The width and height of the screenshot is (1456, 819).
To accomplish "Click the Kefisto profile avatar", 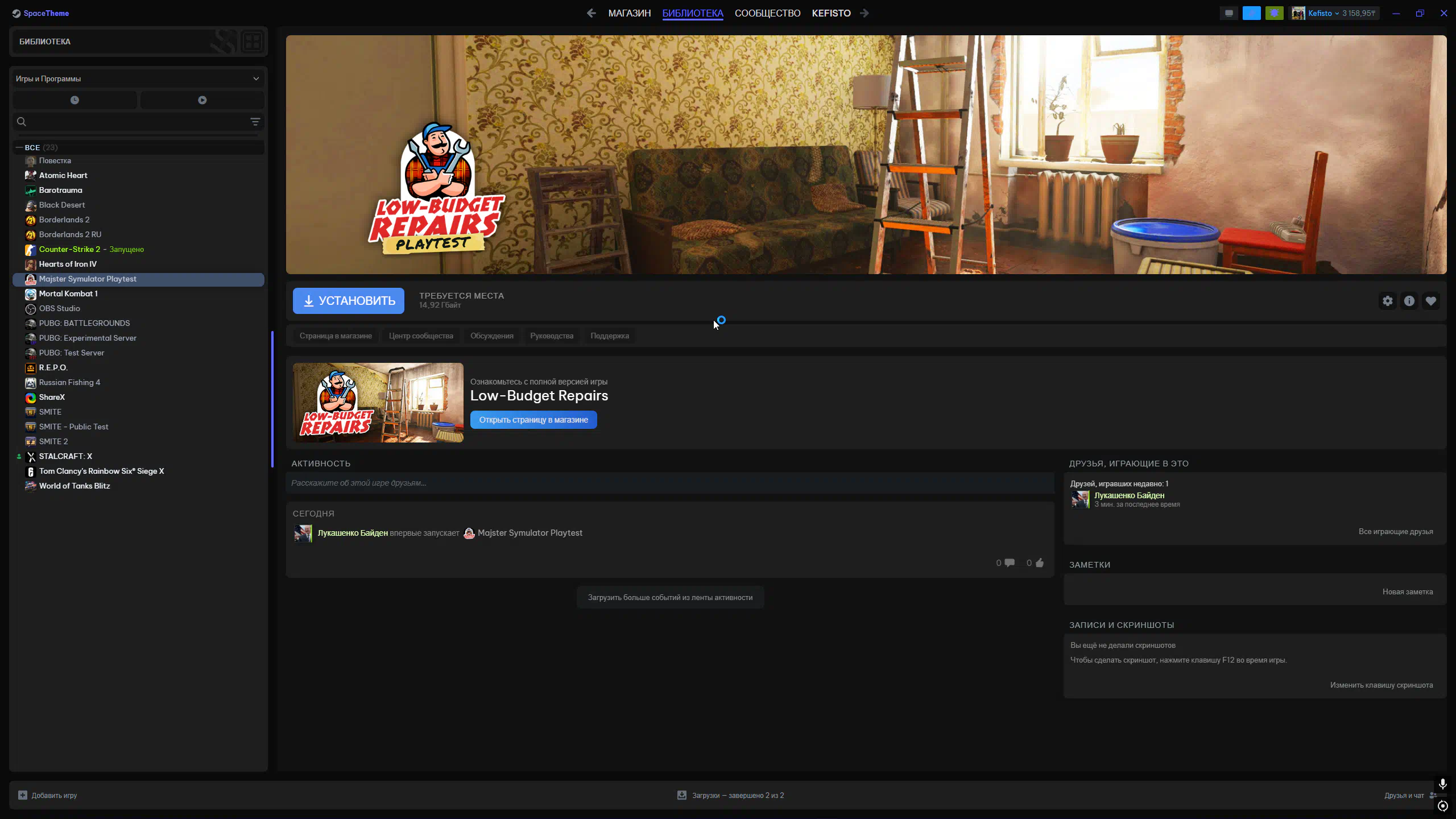I will [1298, 13].
